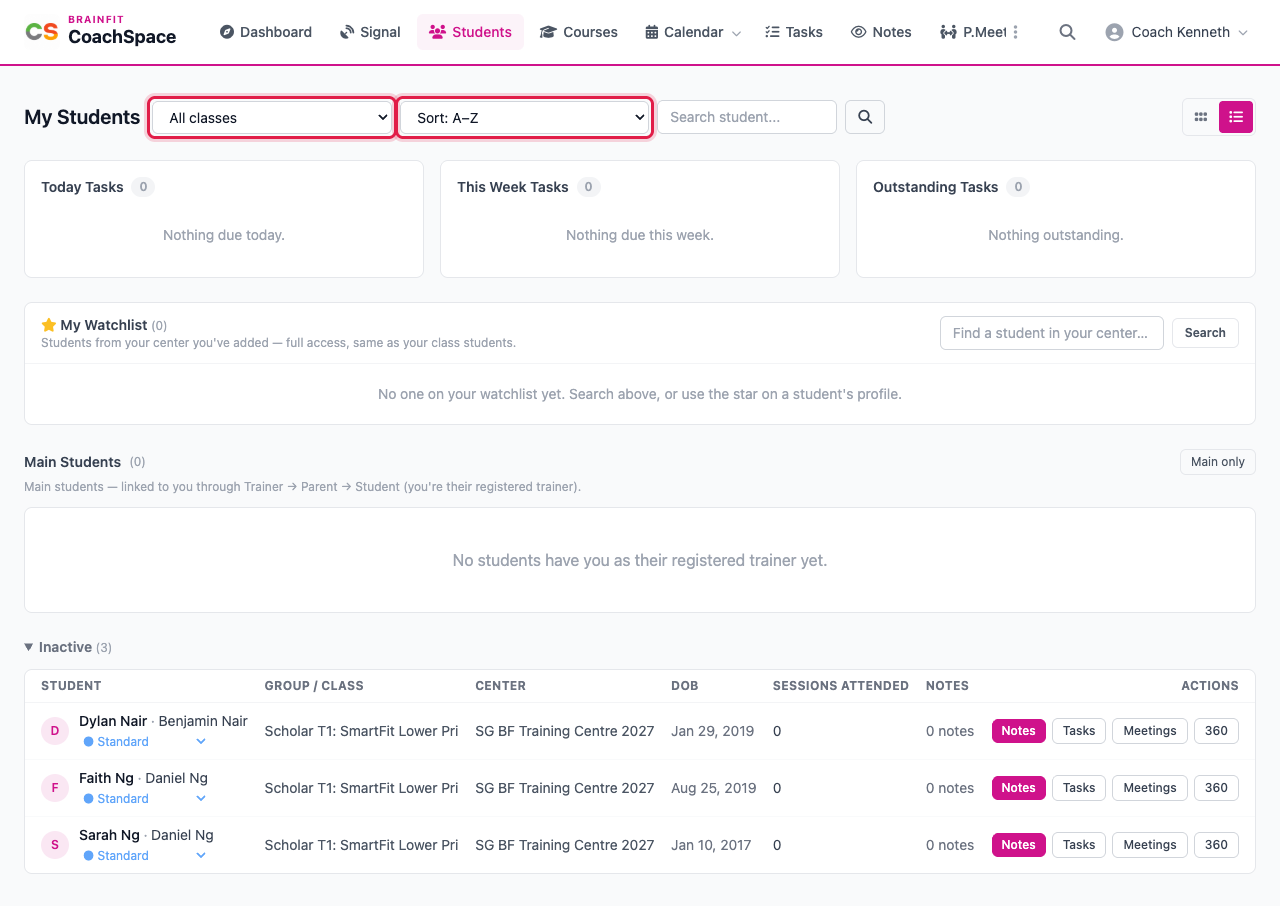Click Sarah Ng's avatar circle
1280x906 pixels.
click(54, 845)
